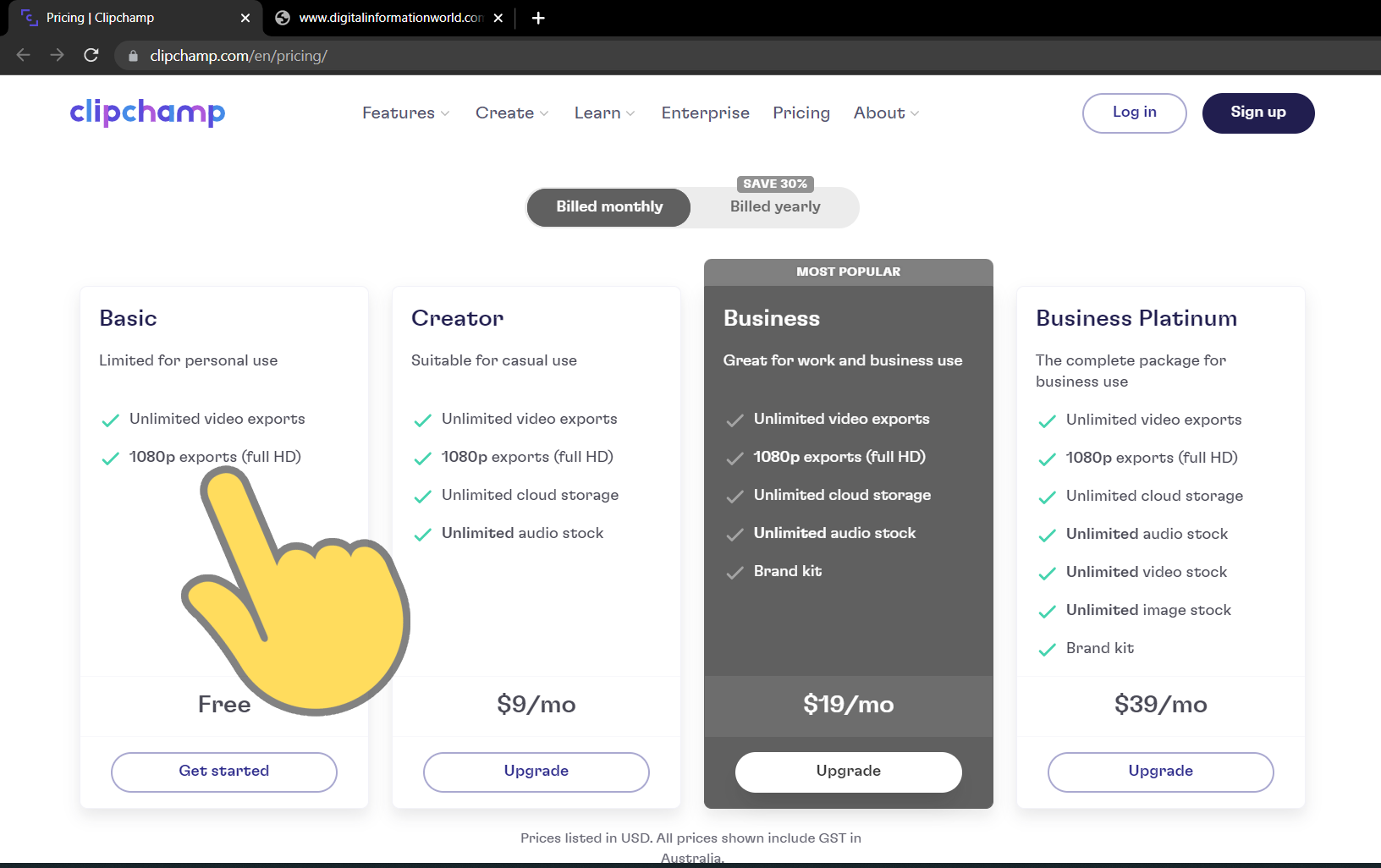Click checkmark beside Creator Unlimited cloud storage

pos(422,497)
